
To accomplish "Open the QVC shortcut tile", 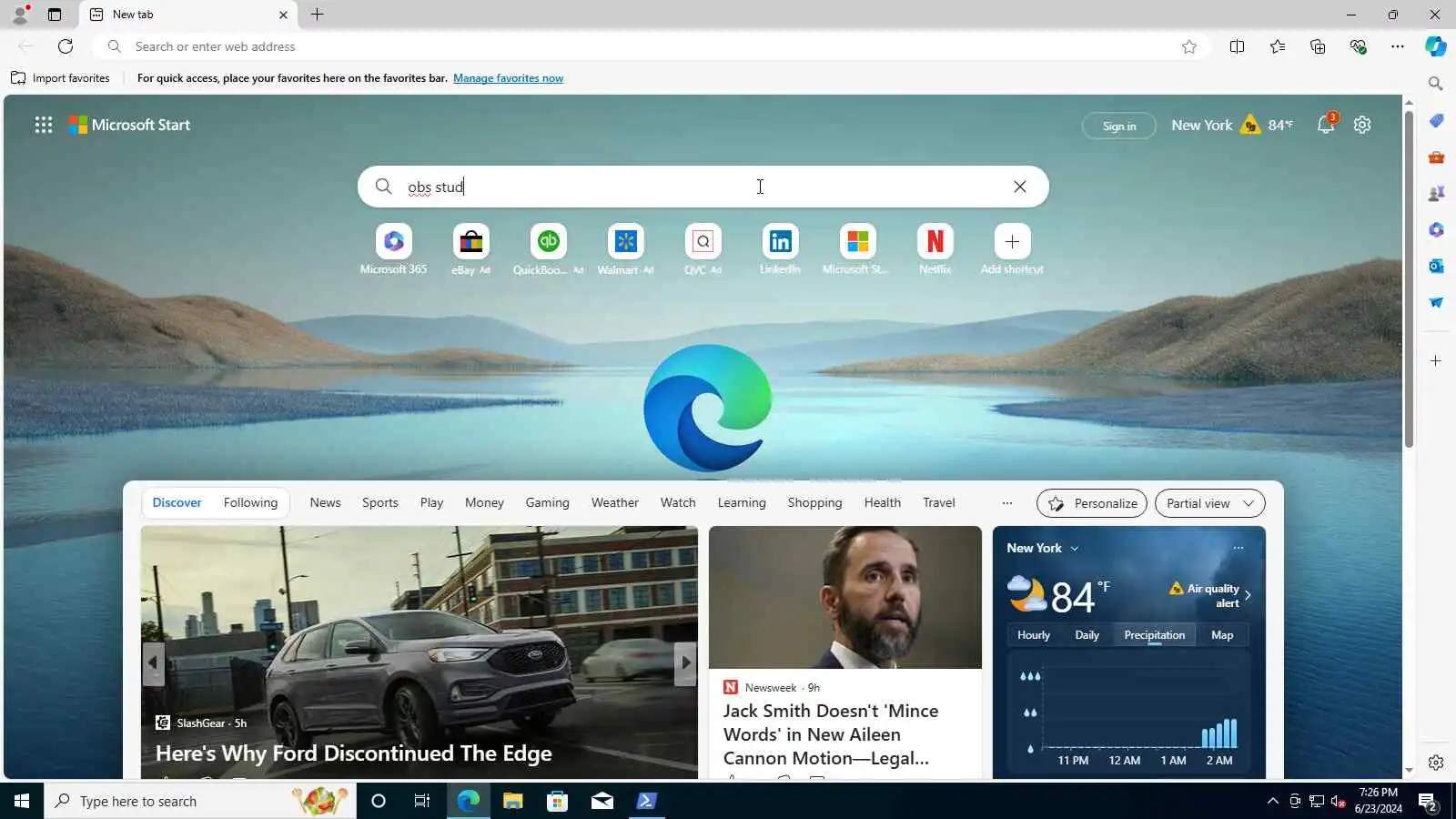I will click(x=703, y=241).
